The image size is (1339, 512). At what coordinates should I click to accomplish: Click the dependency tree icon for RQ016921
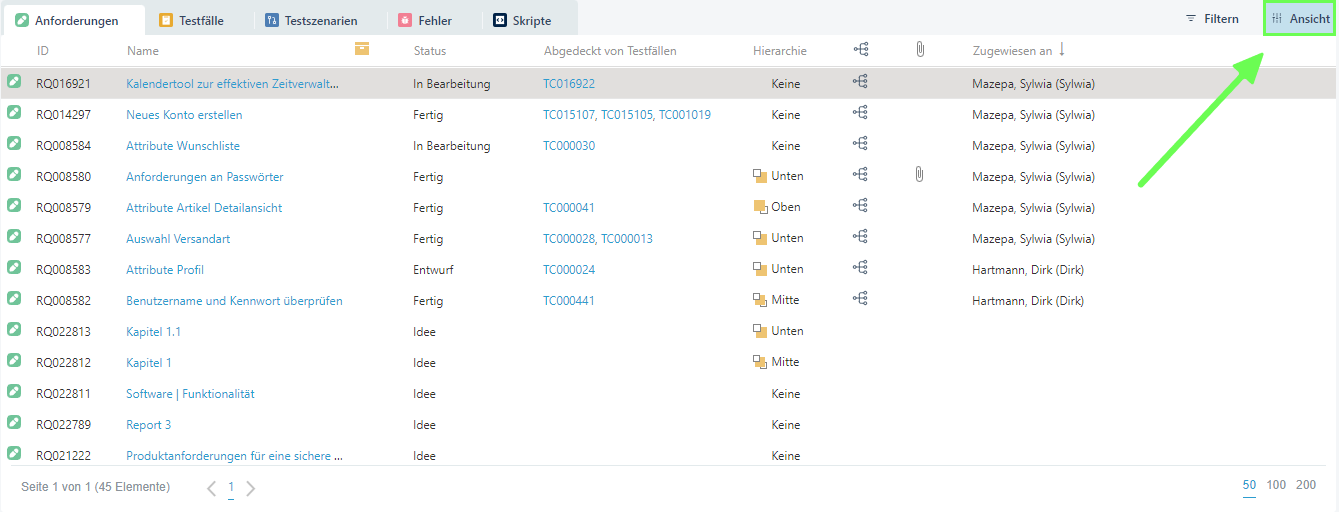tap(860, 83)
